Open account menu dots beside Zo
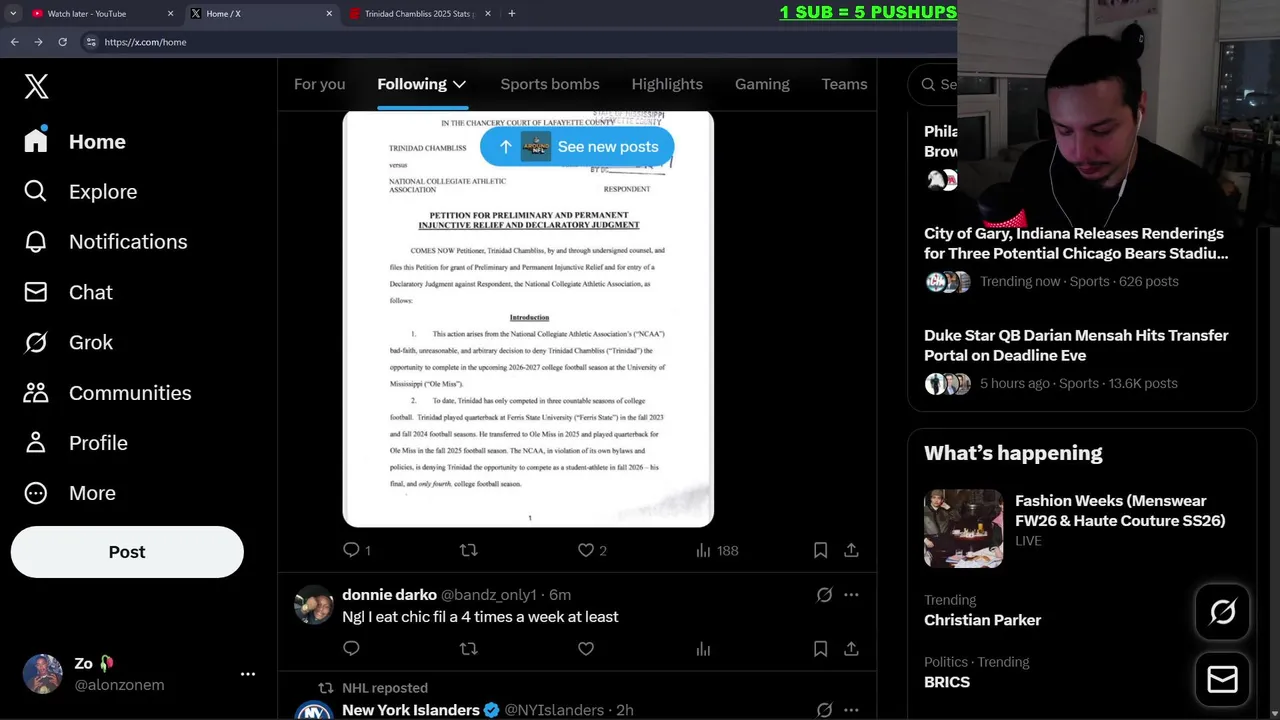 (x=248, y=674)
